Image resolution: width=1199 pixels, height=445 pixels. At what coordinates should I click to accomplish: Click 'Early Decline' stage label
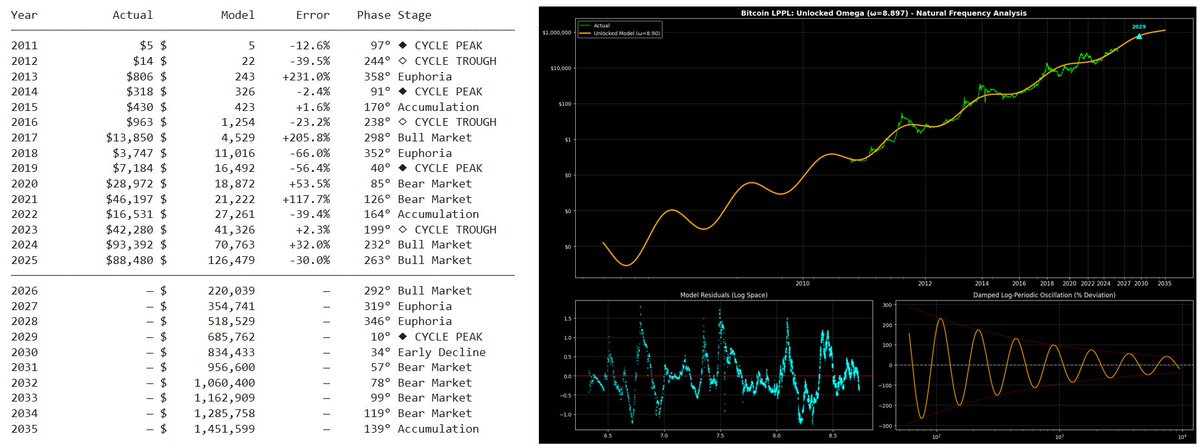click(x=441, y=352)
